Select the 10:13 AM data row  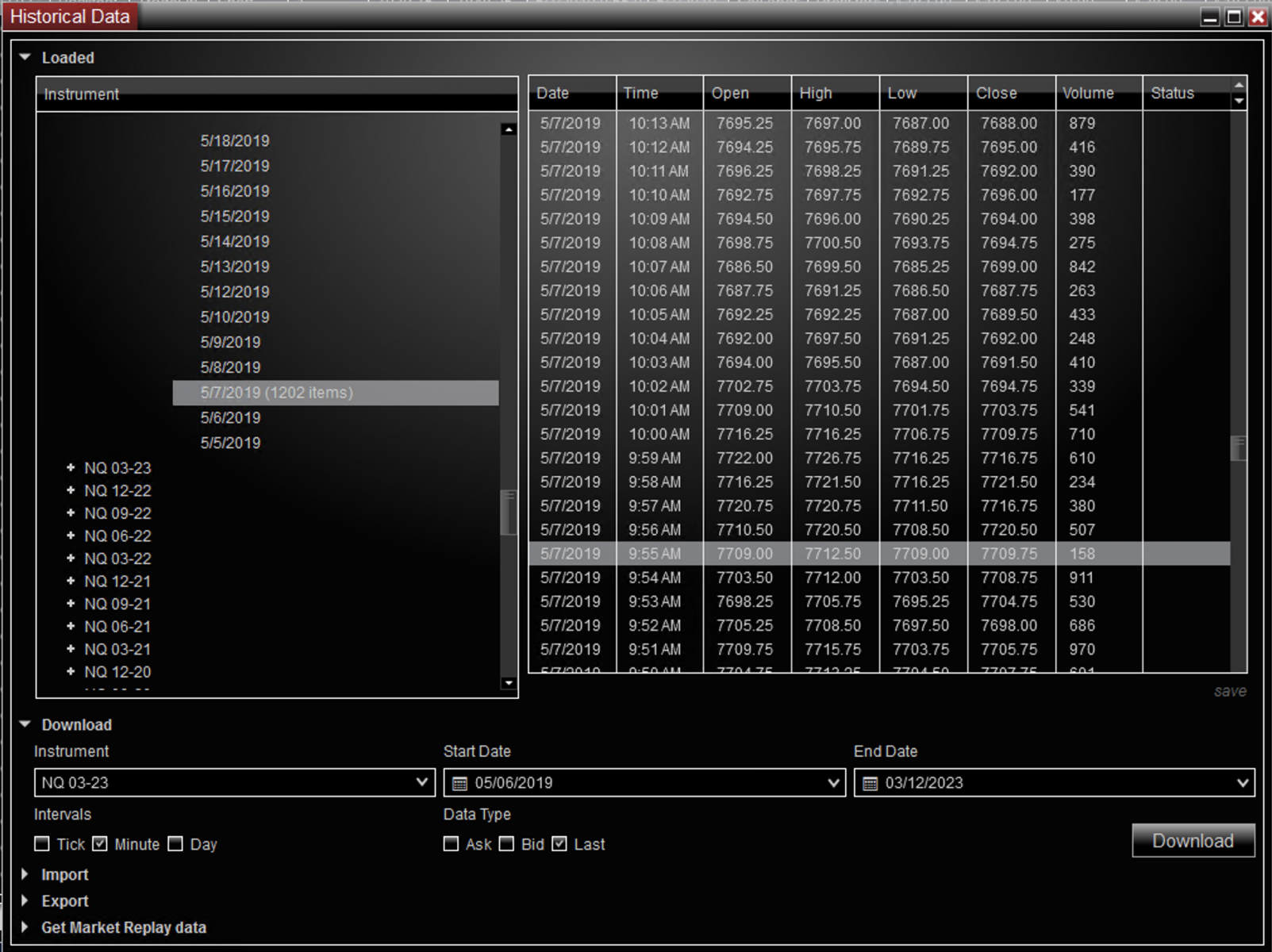point(879,123)
